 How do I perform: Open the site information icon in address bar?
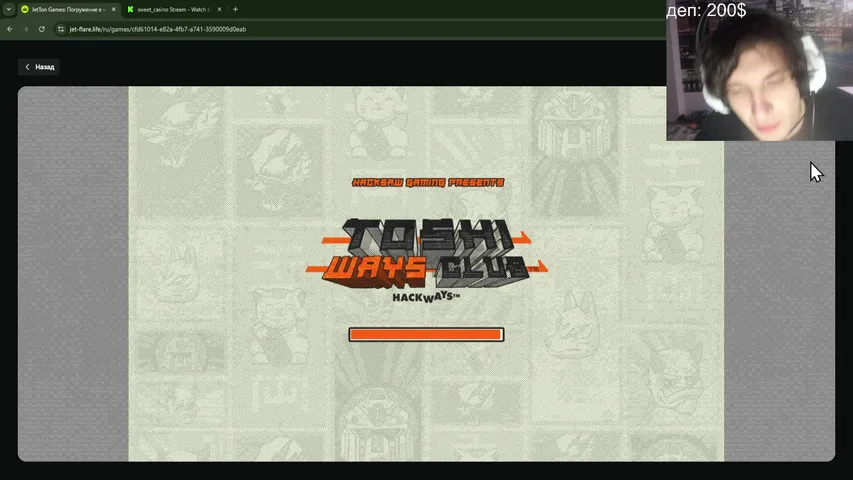pos(61,29)
